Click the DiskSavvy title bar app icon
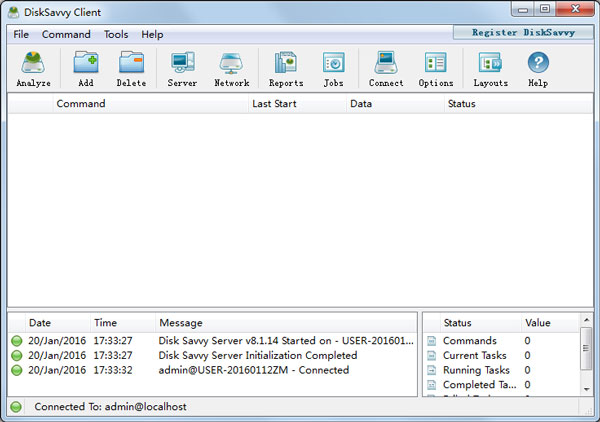The height and width of the screenshot is (422, 600). (14, 12)
